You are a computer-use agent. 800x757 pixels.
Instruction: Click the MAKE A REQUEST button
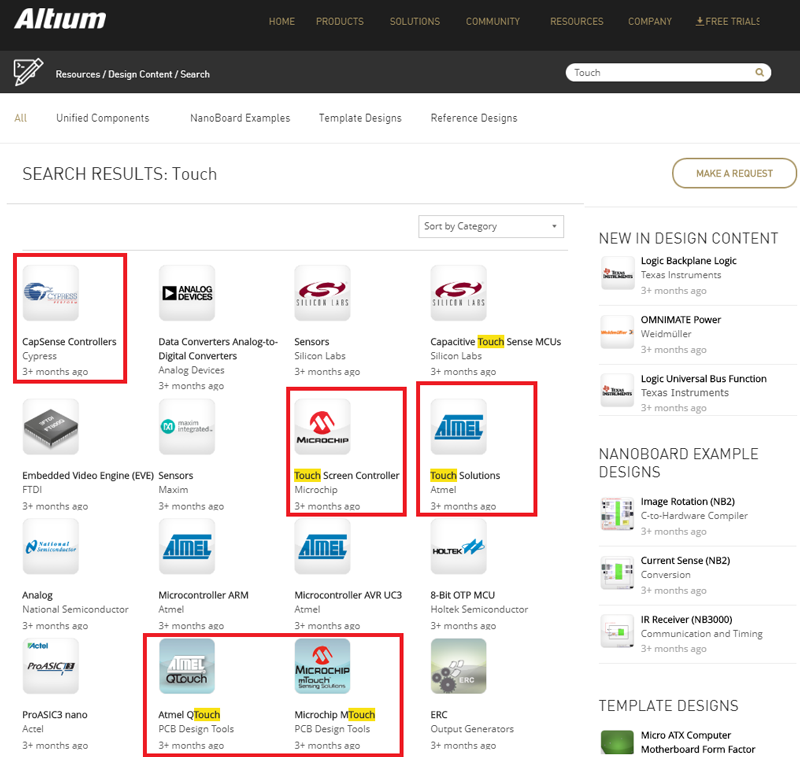pyautogui.click(x=734, y=174)
